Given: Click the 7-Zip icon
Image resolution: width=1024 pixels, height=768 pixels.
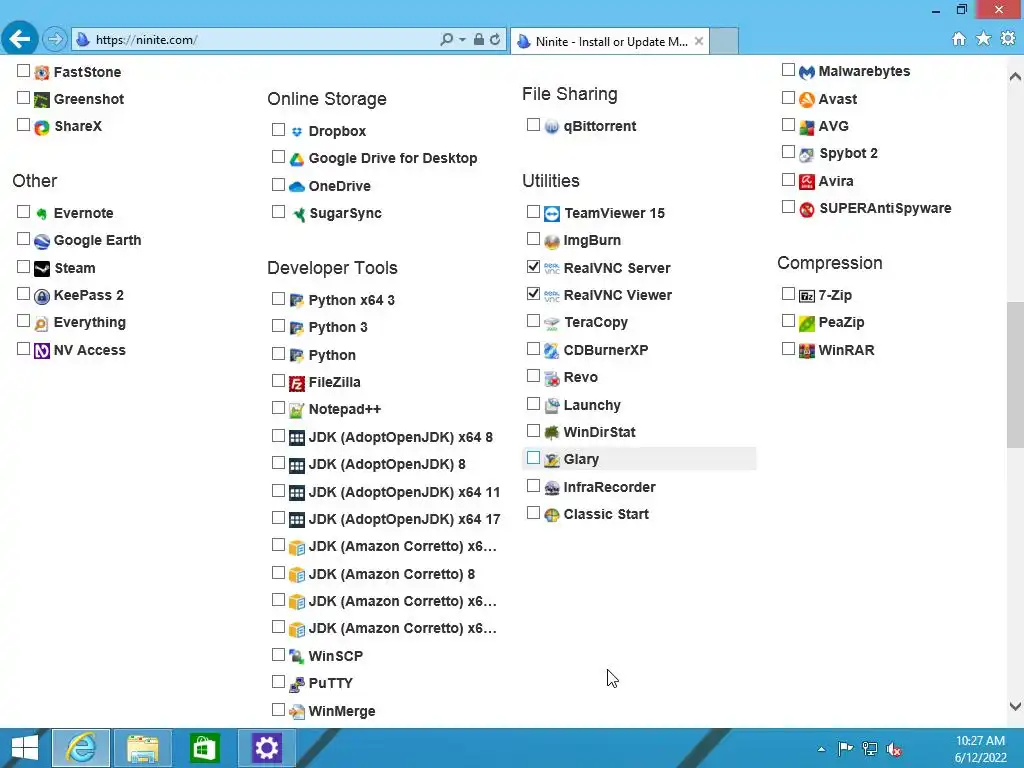Looking at the screenshot, I should tap(807, 296).
